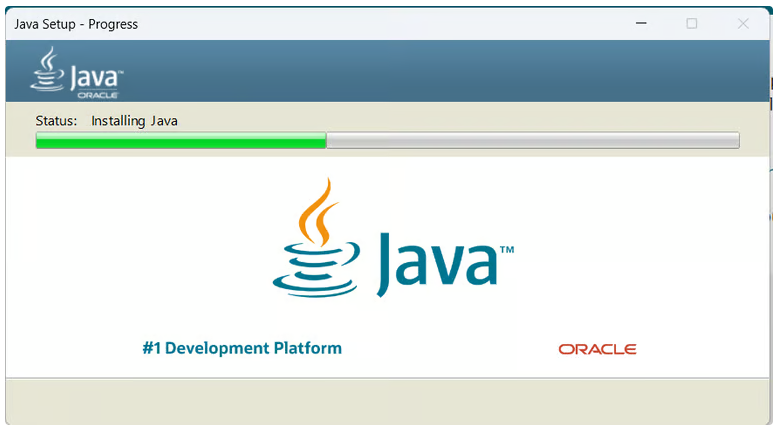Click the 'Status:' label
This screenshot has width=777, height=431.
[x=56, y=121]
